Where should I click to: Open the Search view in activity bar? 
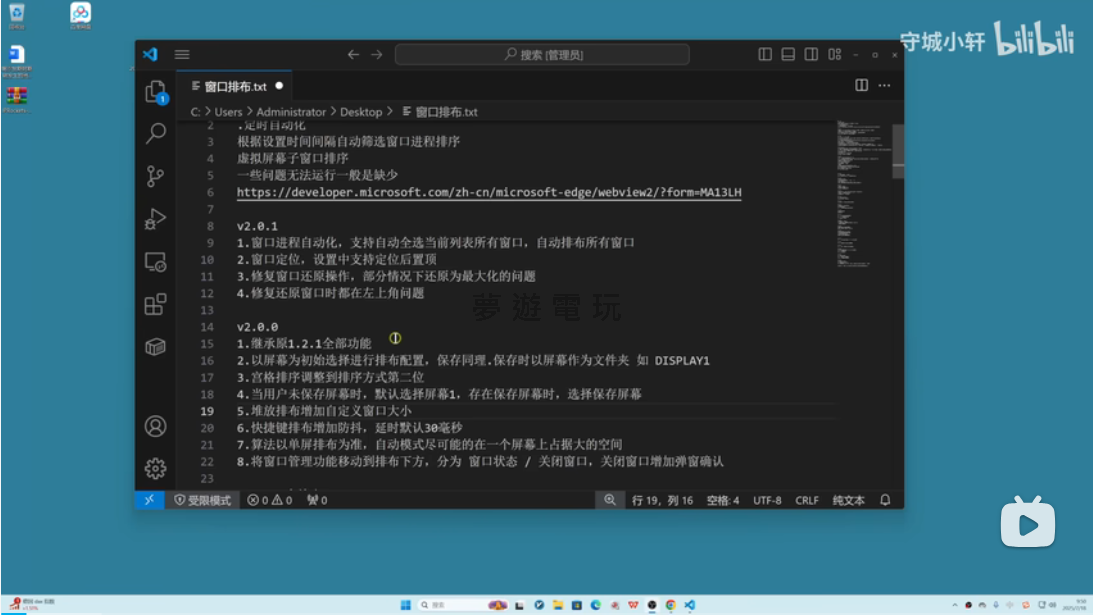[155, 133]
